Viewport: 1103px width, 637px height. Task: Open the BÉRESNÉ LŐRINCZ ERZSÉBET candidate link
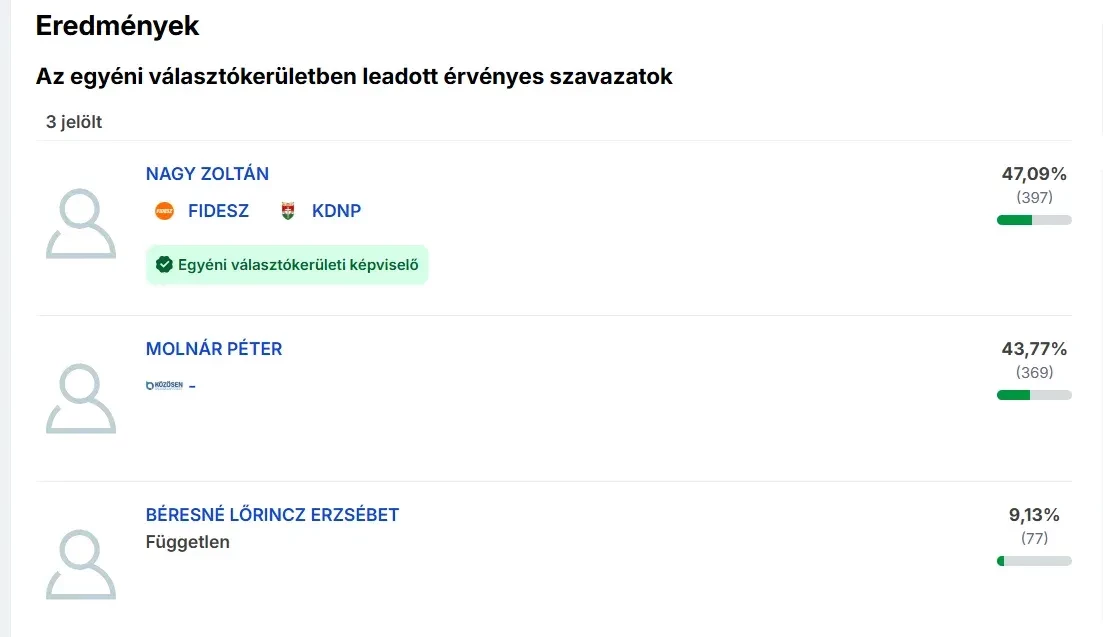[x=272, y=515]
